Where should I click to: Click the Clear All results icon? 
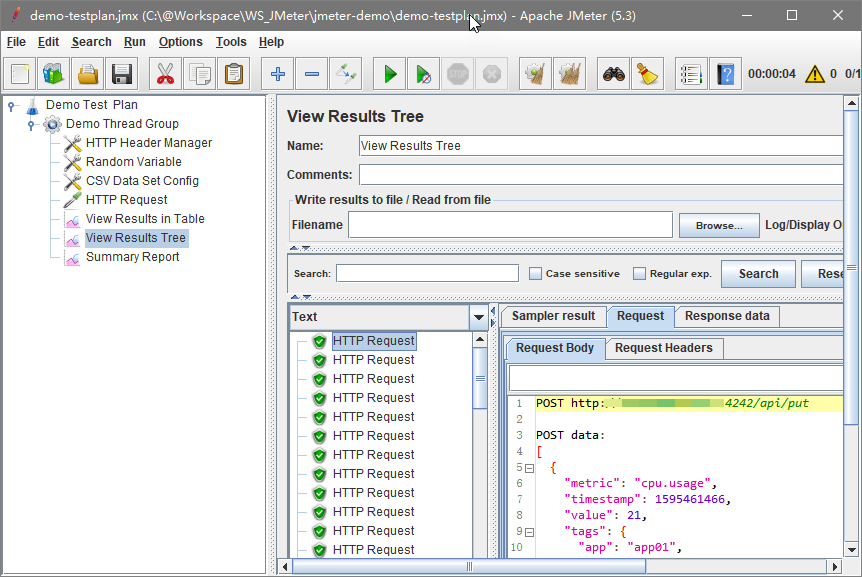pyautogui.click(x=570, y=74)
